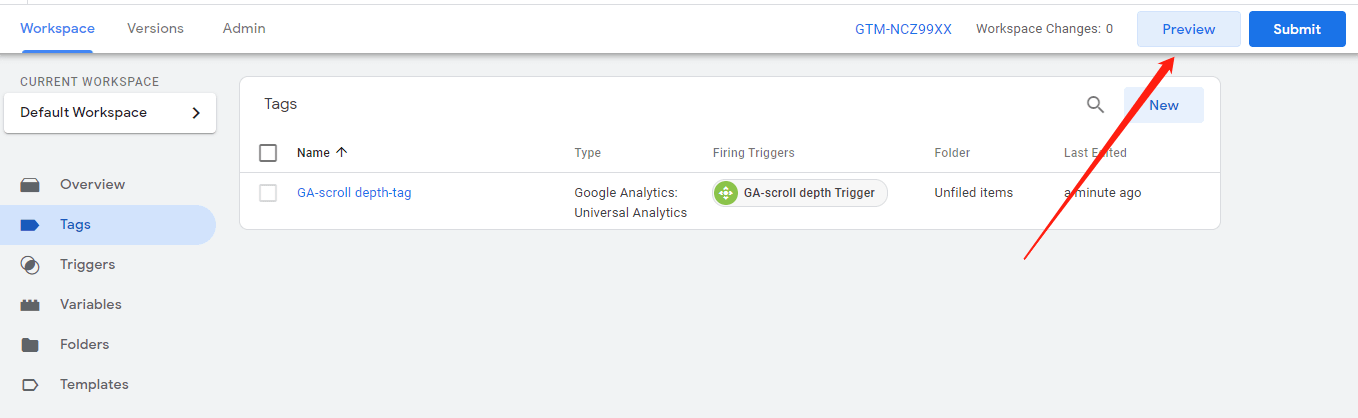Open the Variables brick icon
This screenshot has height=418, width=1358.
[30, 305]
